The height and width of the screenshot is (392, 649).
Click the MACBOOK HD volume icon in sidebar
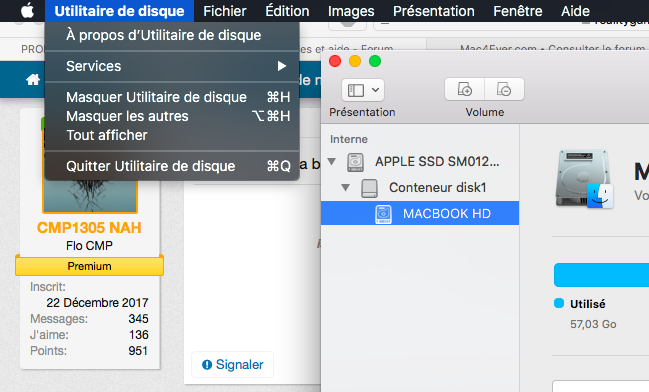coord(383,214)
